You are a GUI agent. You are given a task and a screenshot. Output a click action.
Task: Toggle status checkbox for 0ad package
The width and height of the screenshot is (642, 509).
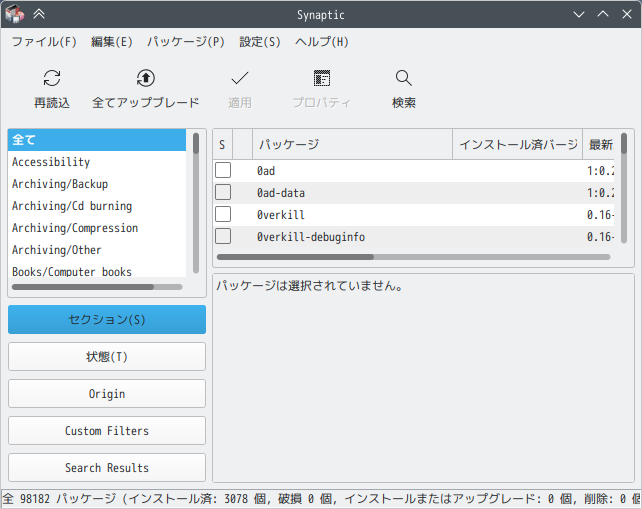[x=223, y=170]
